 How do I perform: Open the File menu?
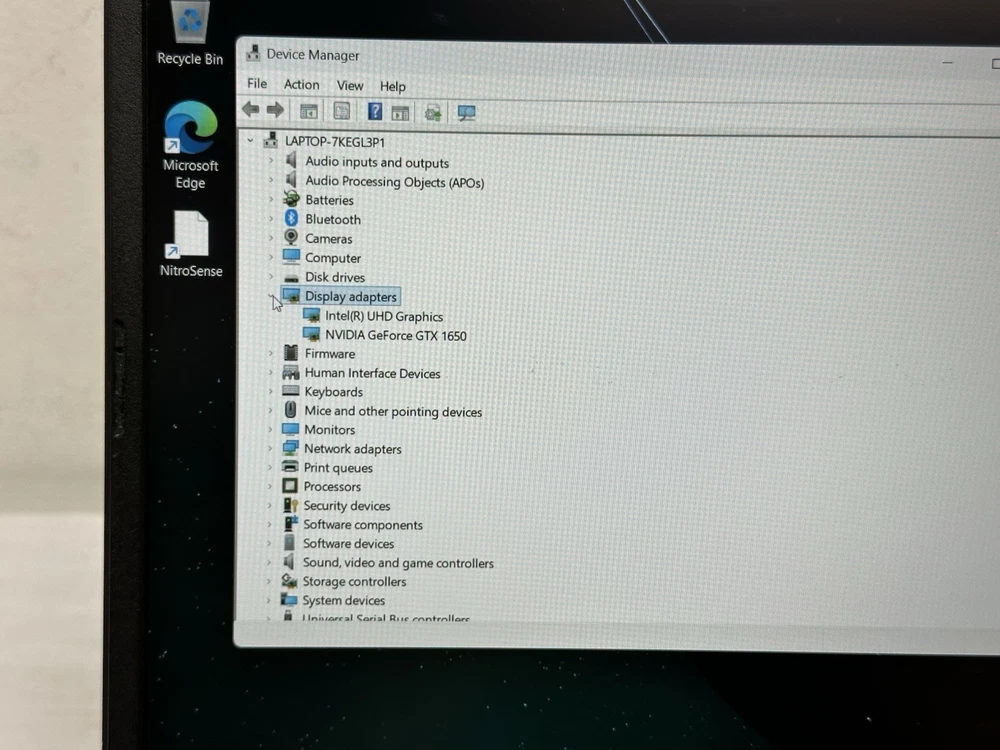point(257,84)
